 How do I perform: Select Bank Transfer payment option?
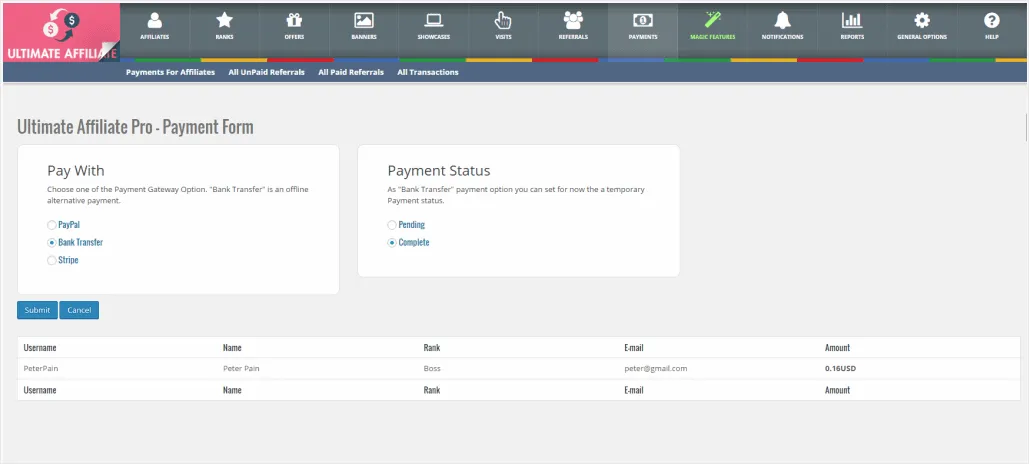[52, 242]
